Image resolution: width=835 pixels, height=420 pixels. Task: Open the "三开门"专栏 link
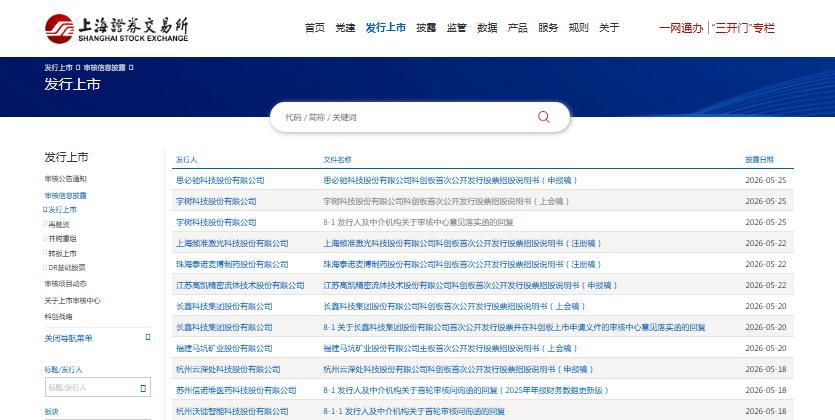(744, 28)
